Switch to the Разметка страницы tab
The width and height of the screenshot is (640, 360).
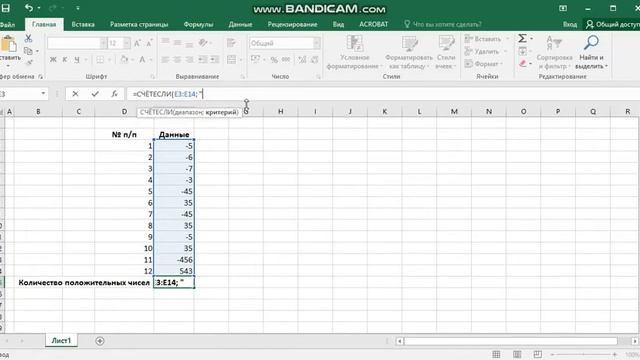click(139, 24)
